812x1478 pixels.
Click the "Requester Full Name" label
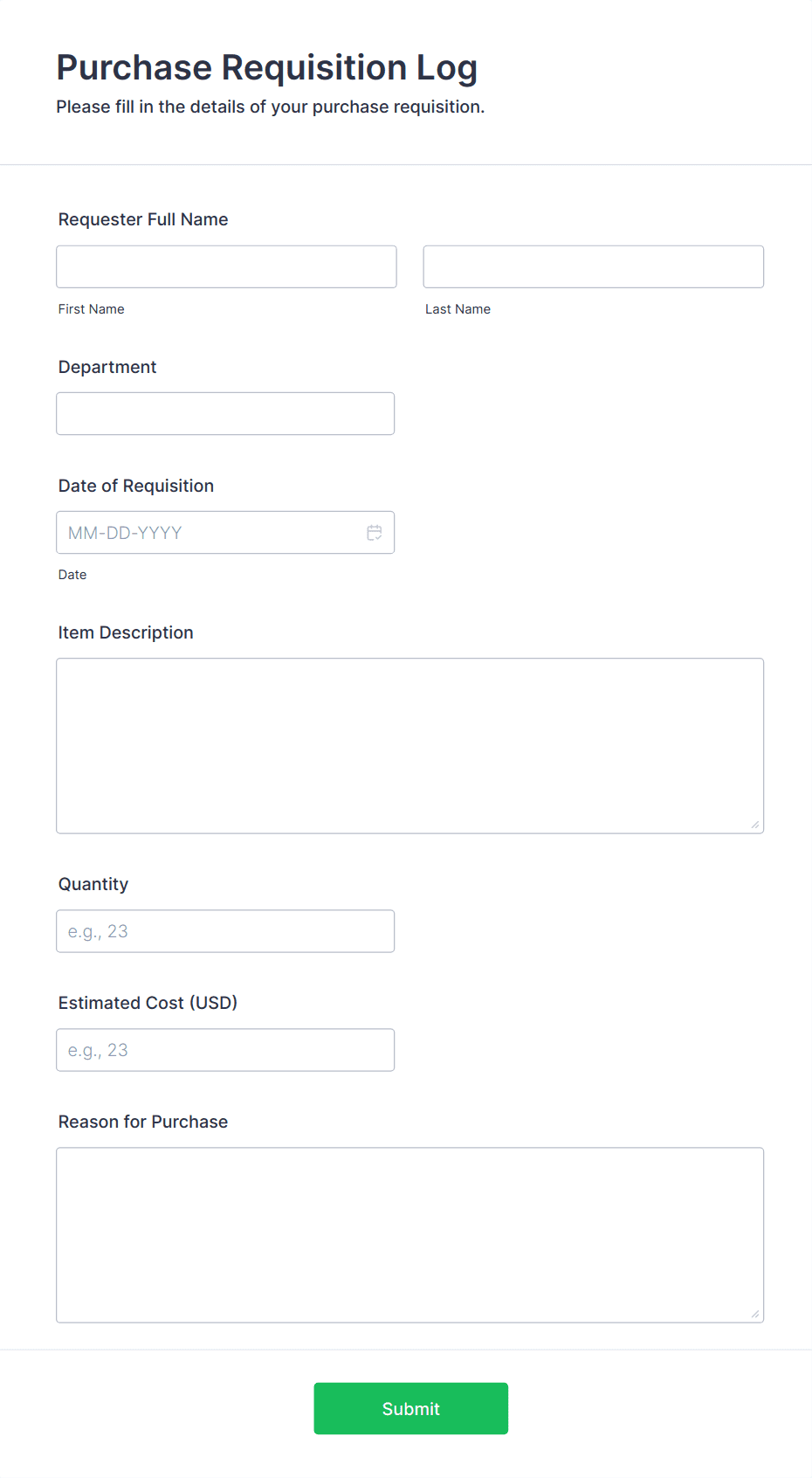click(x=143, y=219)
